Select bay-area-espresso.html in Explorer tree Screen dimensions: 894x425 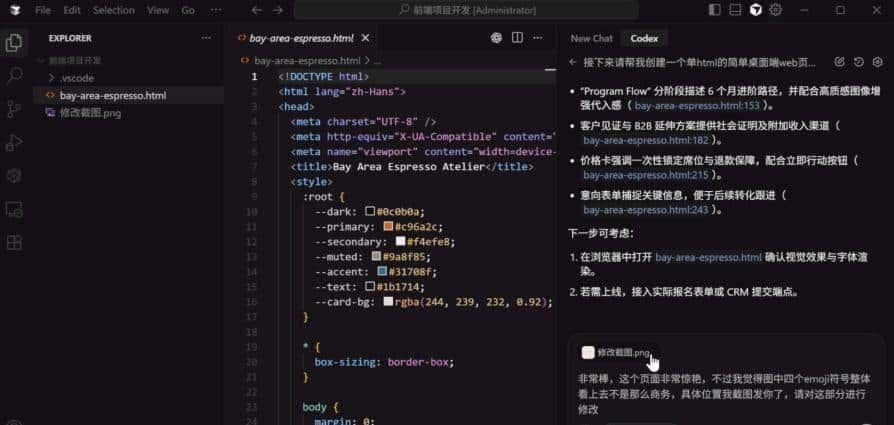click(113, 95)
